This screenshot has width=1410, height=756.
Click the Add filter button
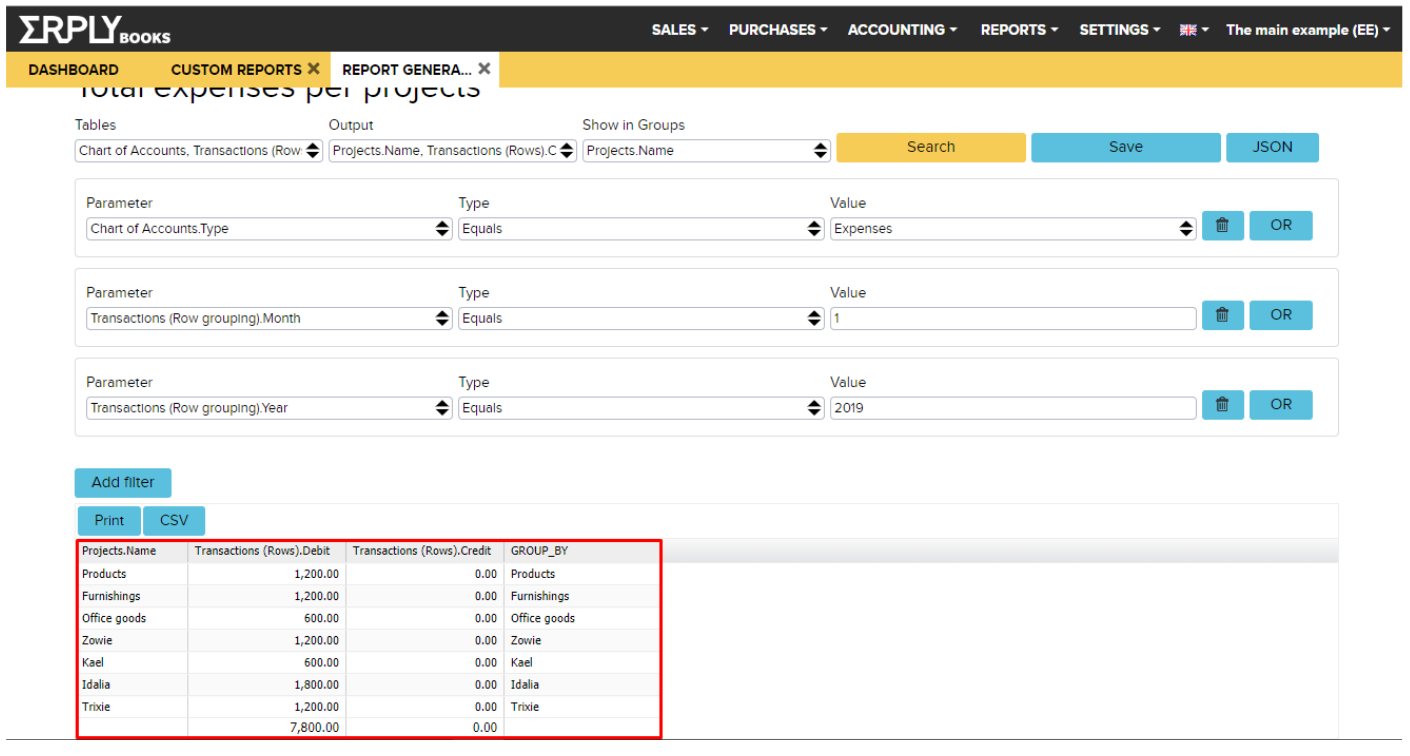[x=123, y=482]
